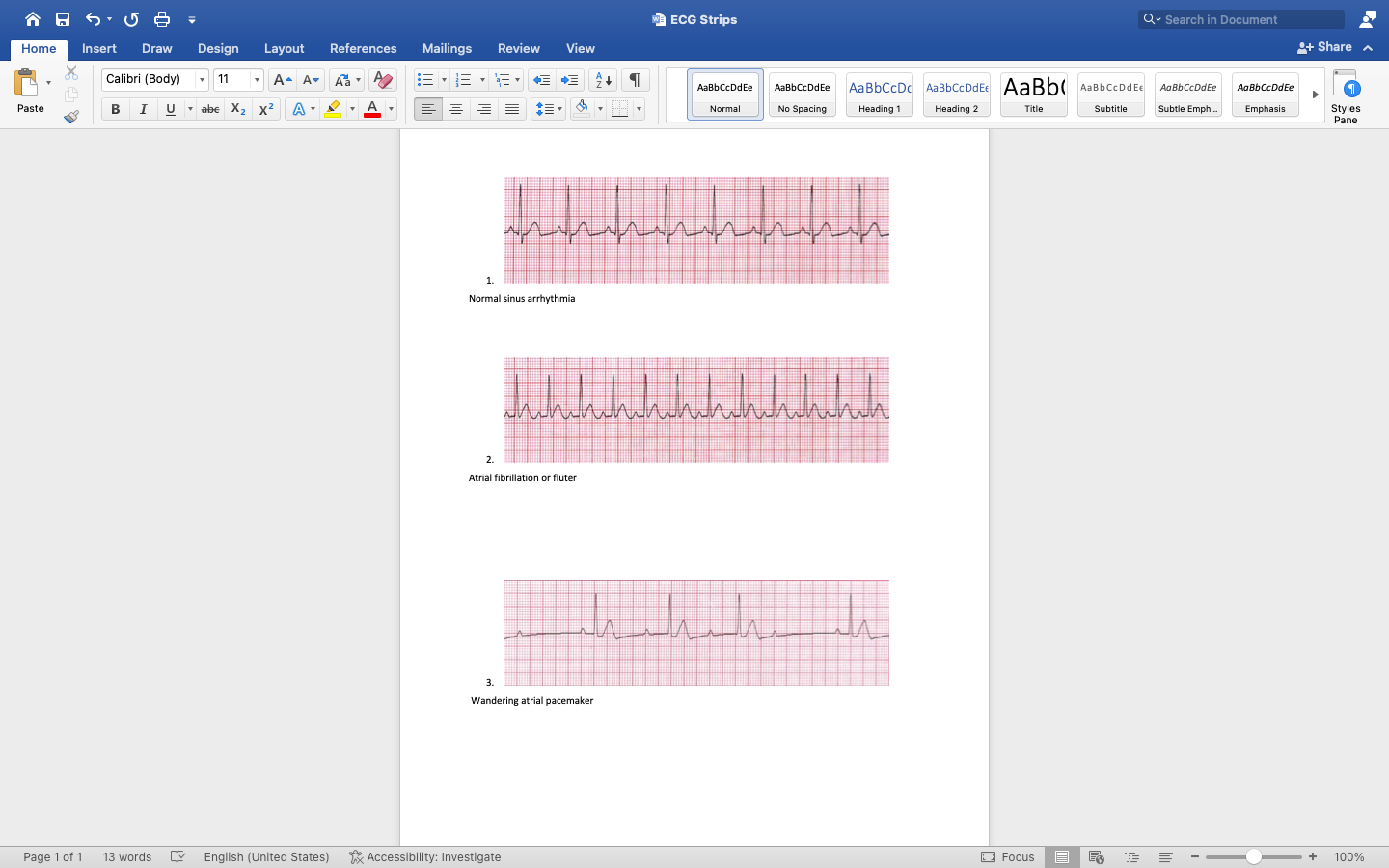
Task: Switch to the Review tab
Action: (519, 48)
